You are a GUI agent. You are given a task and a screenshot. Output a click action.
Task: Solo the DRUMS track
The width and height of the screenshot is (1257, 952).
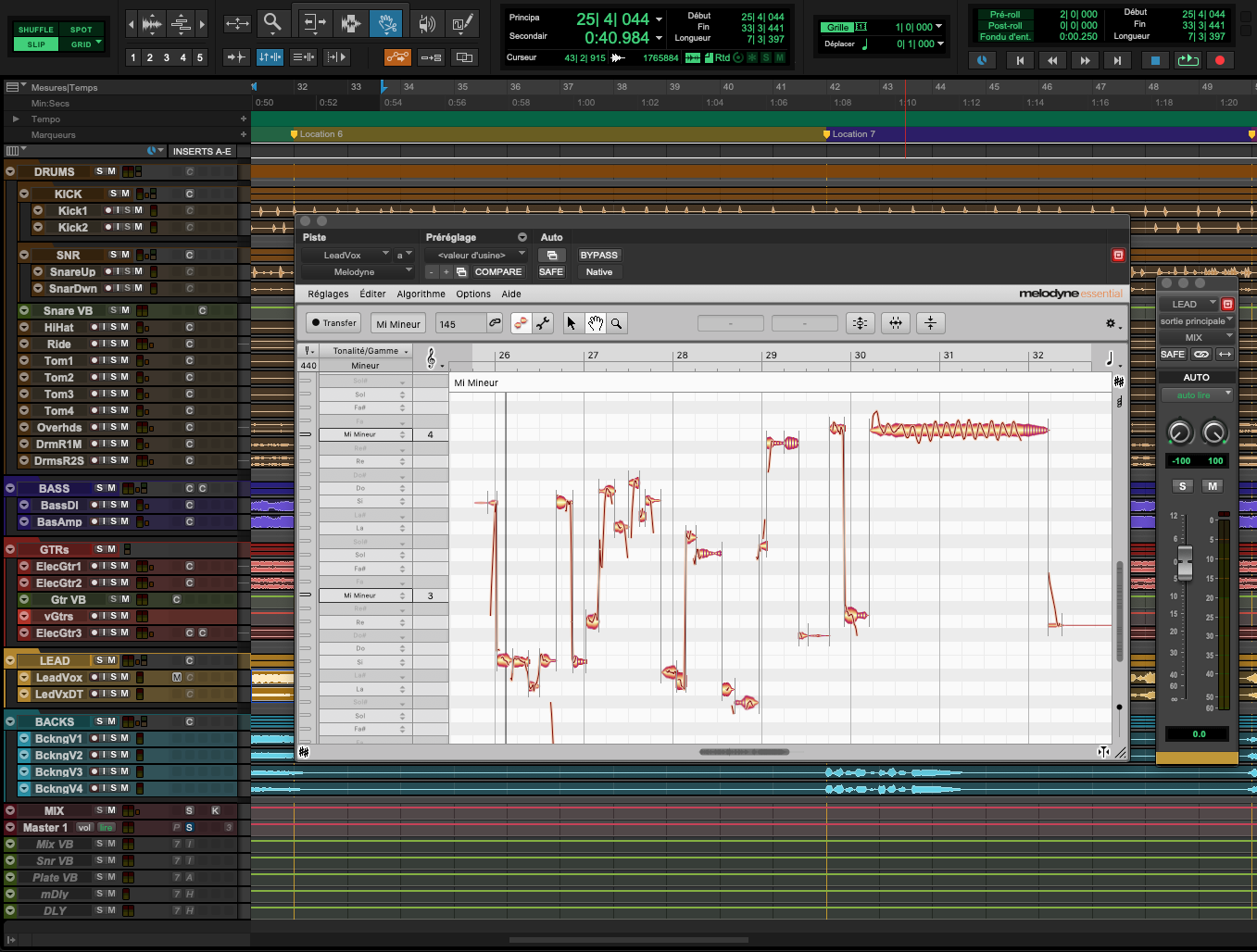click(x=99, y=171)
